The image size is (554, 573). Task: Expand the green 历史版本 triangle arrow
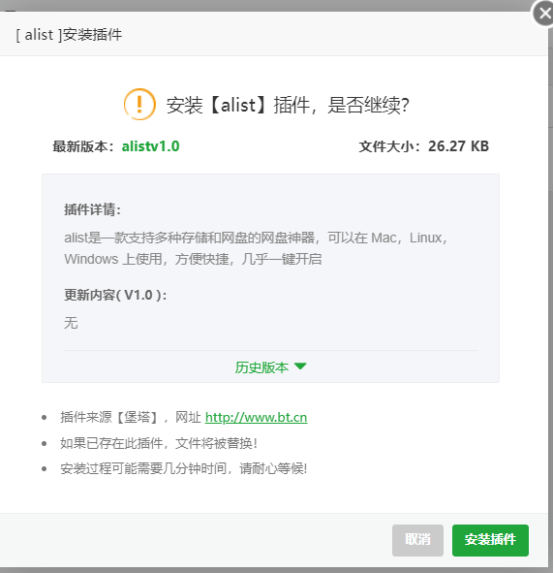(x=300, y=366)
